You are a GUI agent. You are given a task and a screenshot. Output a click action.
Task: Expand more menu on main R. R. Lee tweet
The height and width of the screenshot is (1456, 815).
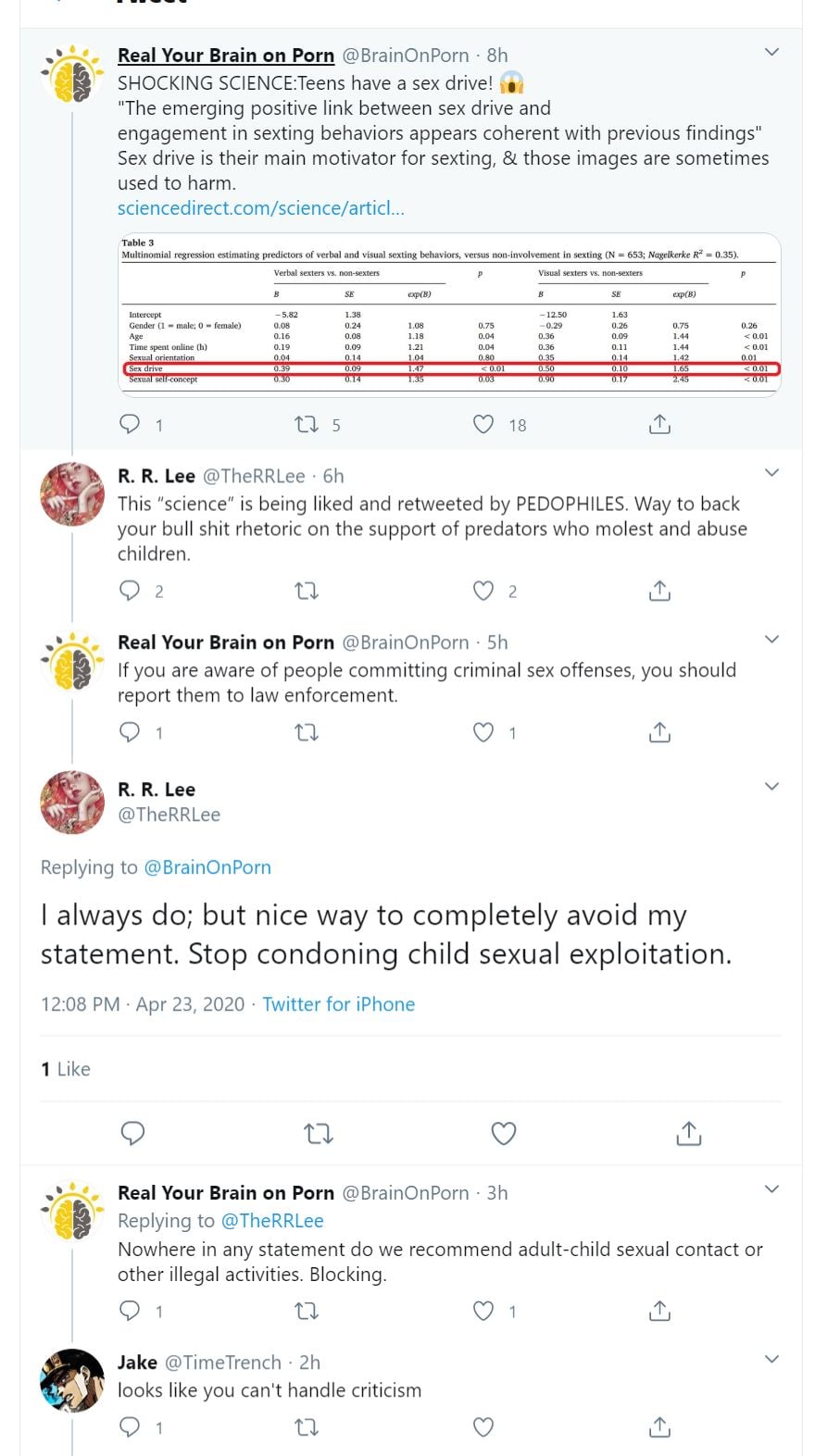(x=771, y=787)
